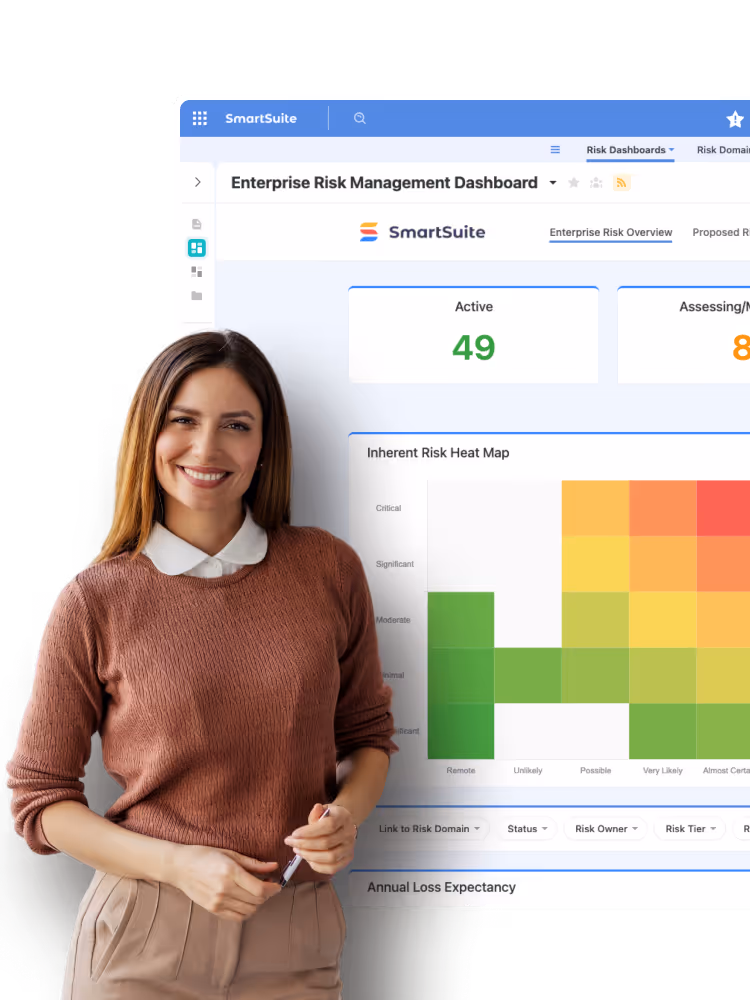Click the search magnifier icon
Screen dimensions: 750x1000
coord(360,118)
